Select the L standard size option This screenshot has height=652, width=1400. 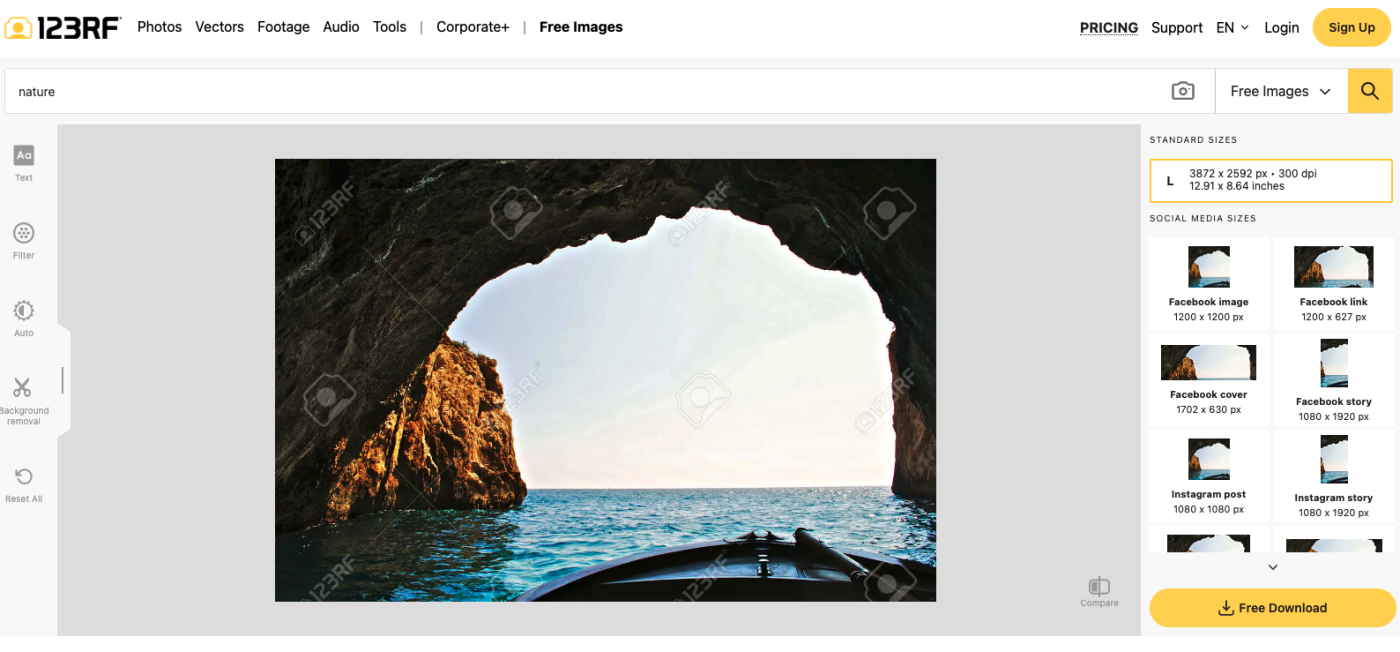click(x=1270, y=180)
